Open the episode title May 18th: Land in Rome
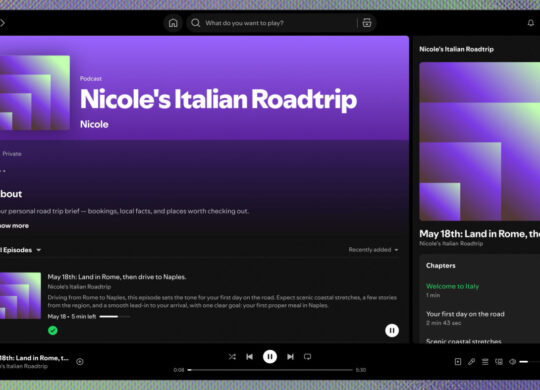 tap(117, 277)
